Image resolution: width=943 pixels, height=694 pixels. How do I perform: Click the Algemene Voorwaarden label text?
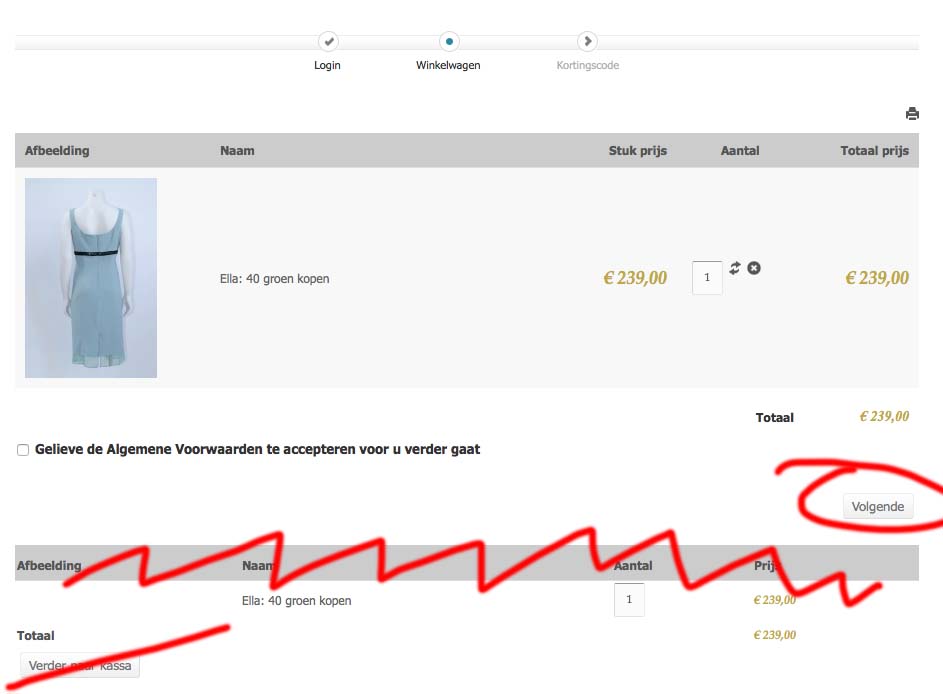[x=257, y=449]
